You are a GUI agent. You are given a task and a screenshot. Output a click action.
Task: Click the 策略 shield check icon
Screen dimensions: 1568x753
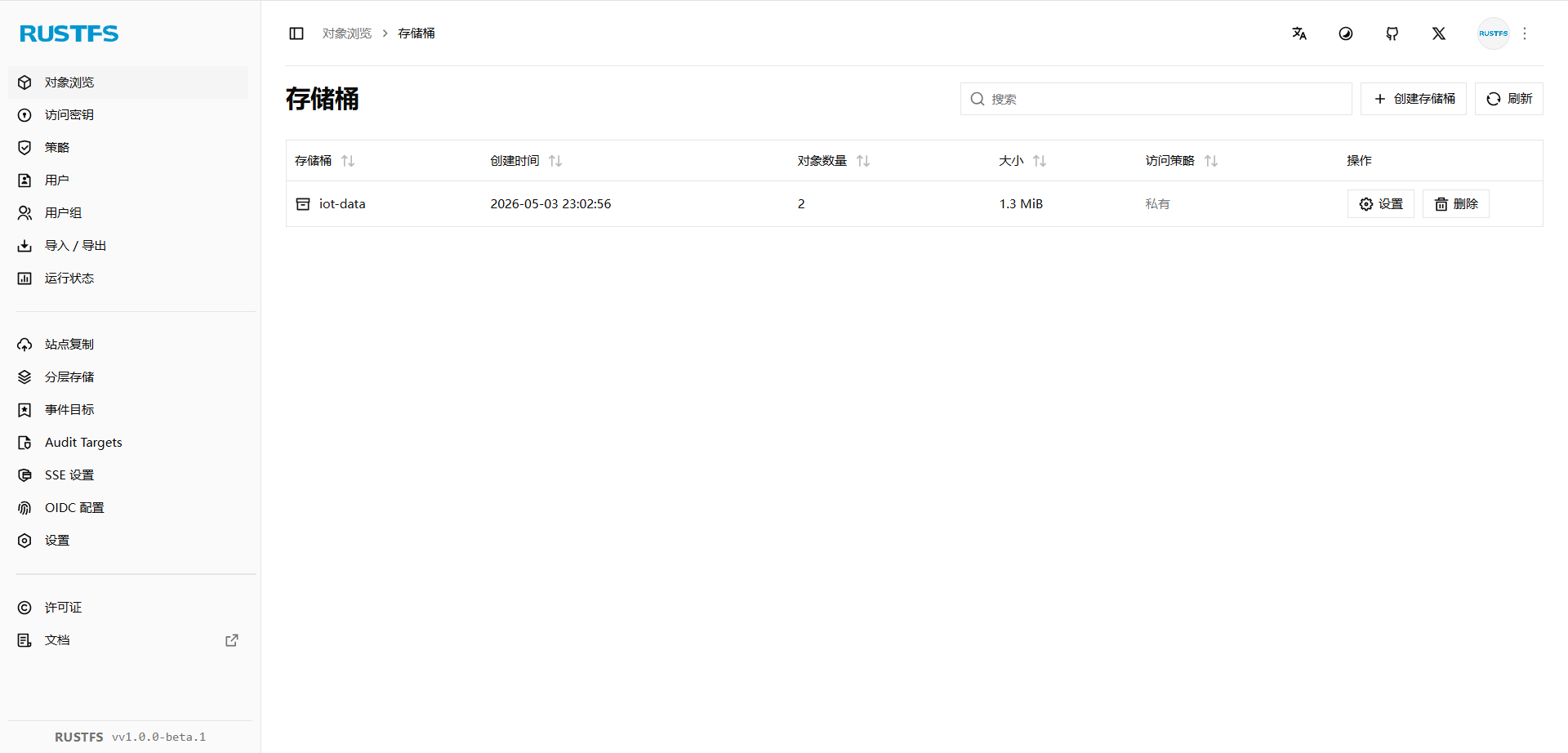24,148
